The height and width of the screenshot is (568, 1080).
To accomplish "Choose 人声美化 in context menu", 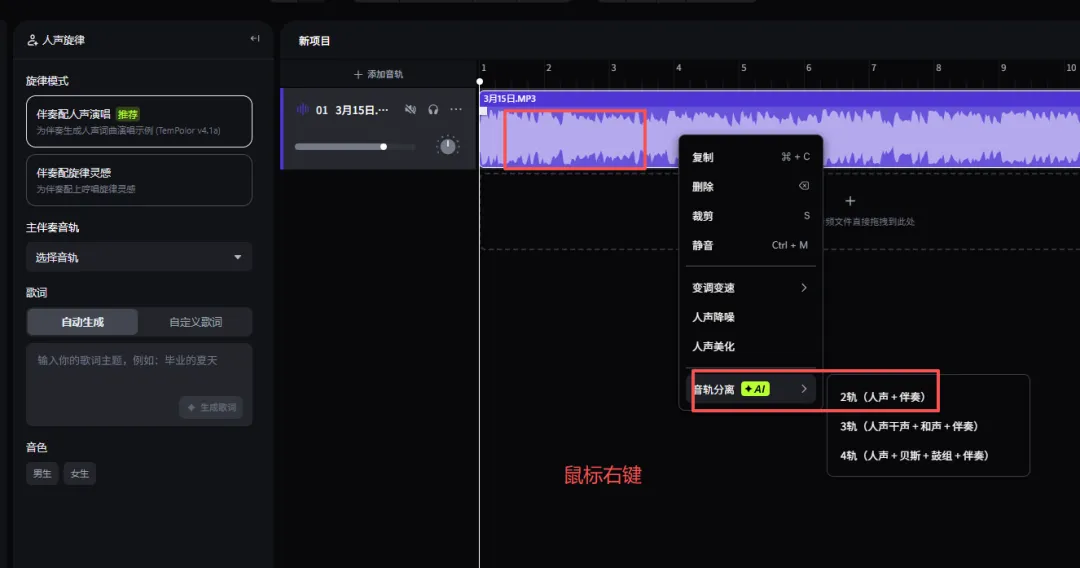I will (x=750, y=346).
